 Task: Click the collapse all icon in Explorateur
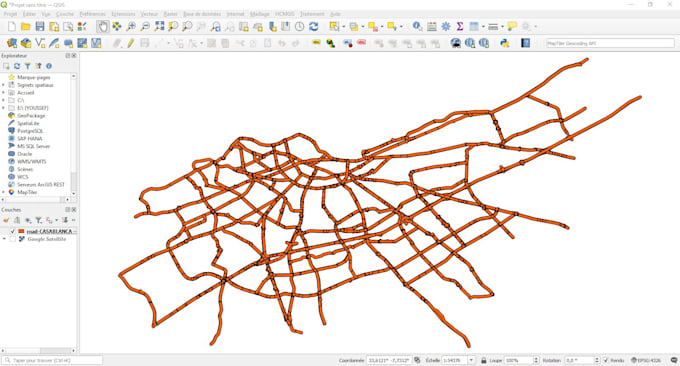click(38, 66)
